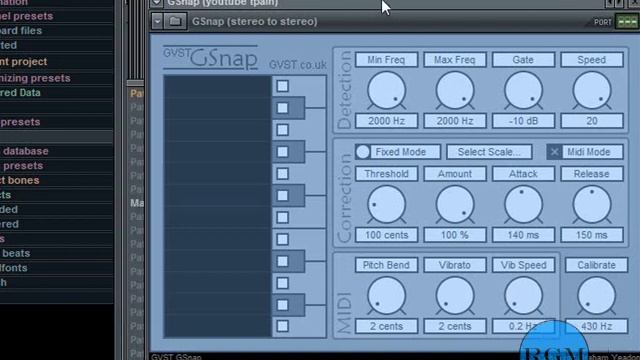Click the Vibrato label button
640x360 pixels.
tap(455, 265)
